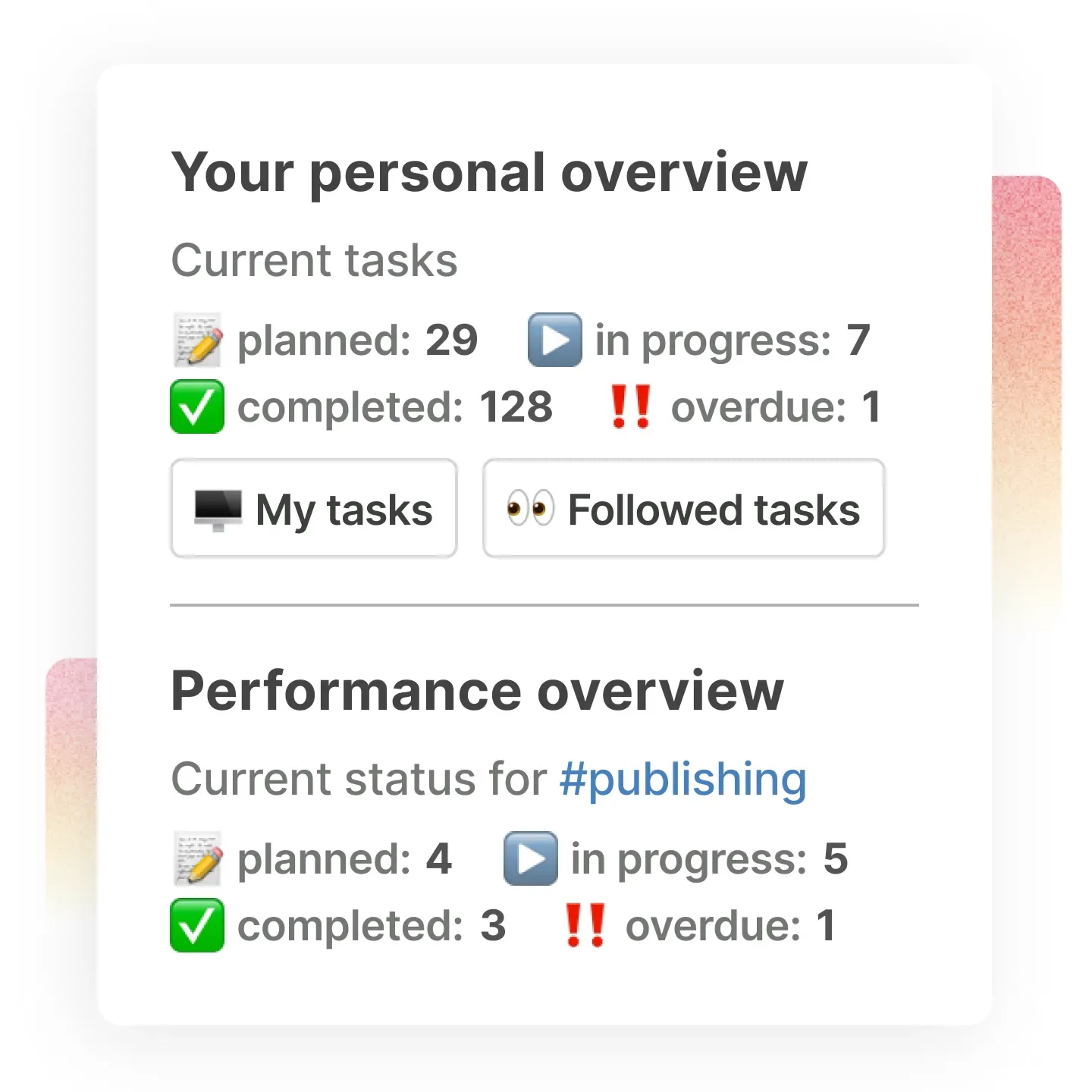This screenshot has width=1092, height=1092.
Task: Open the My tasks button
Action: [x=314, y=509]
